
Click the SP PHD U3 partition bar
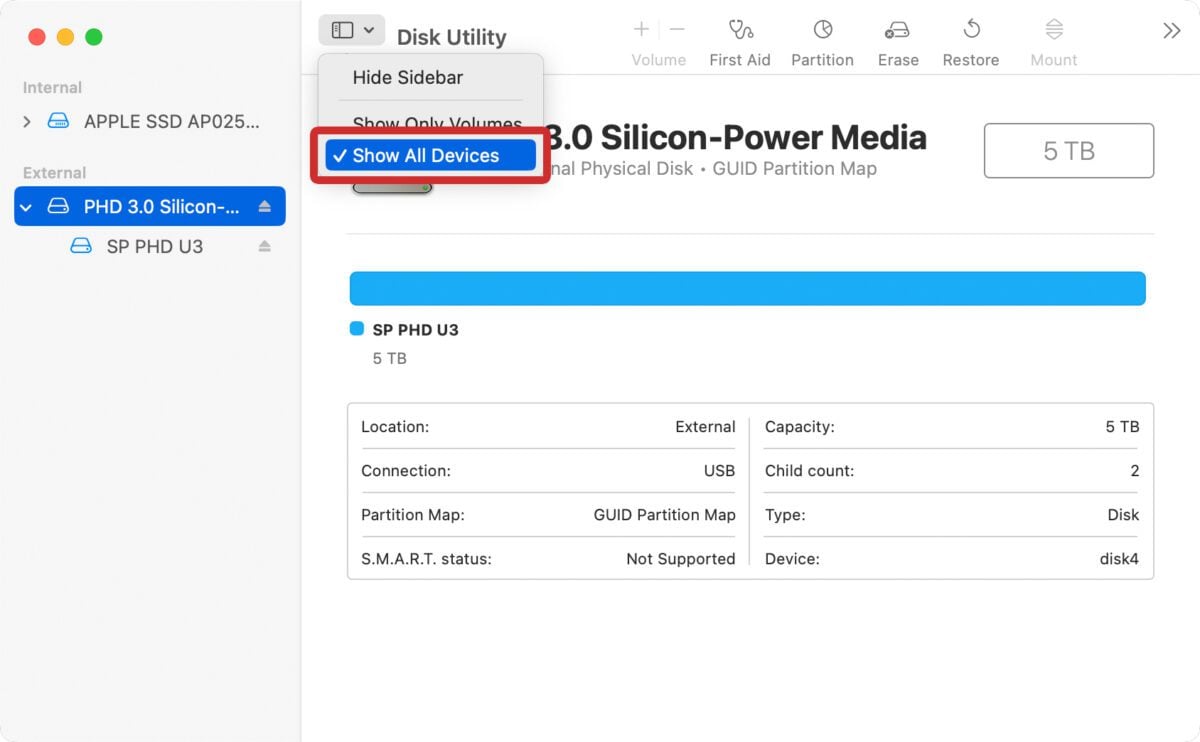[748, 288]
